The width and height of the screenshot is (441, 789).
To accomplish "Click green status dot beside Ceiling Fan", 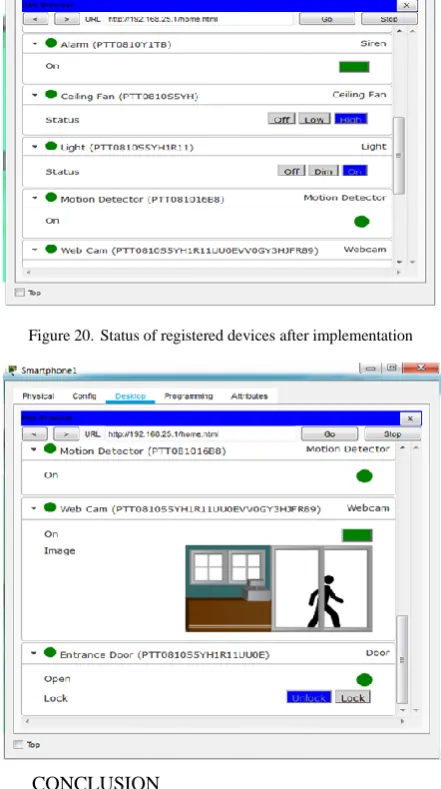I will click(51, 95).
